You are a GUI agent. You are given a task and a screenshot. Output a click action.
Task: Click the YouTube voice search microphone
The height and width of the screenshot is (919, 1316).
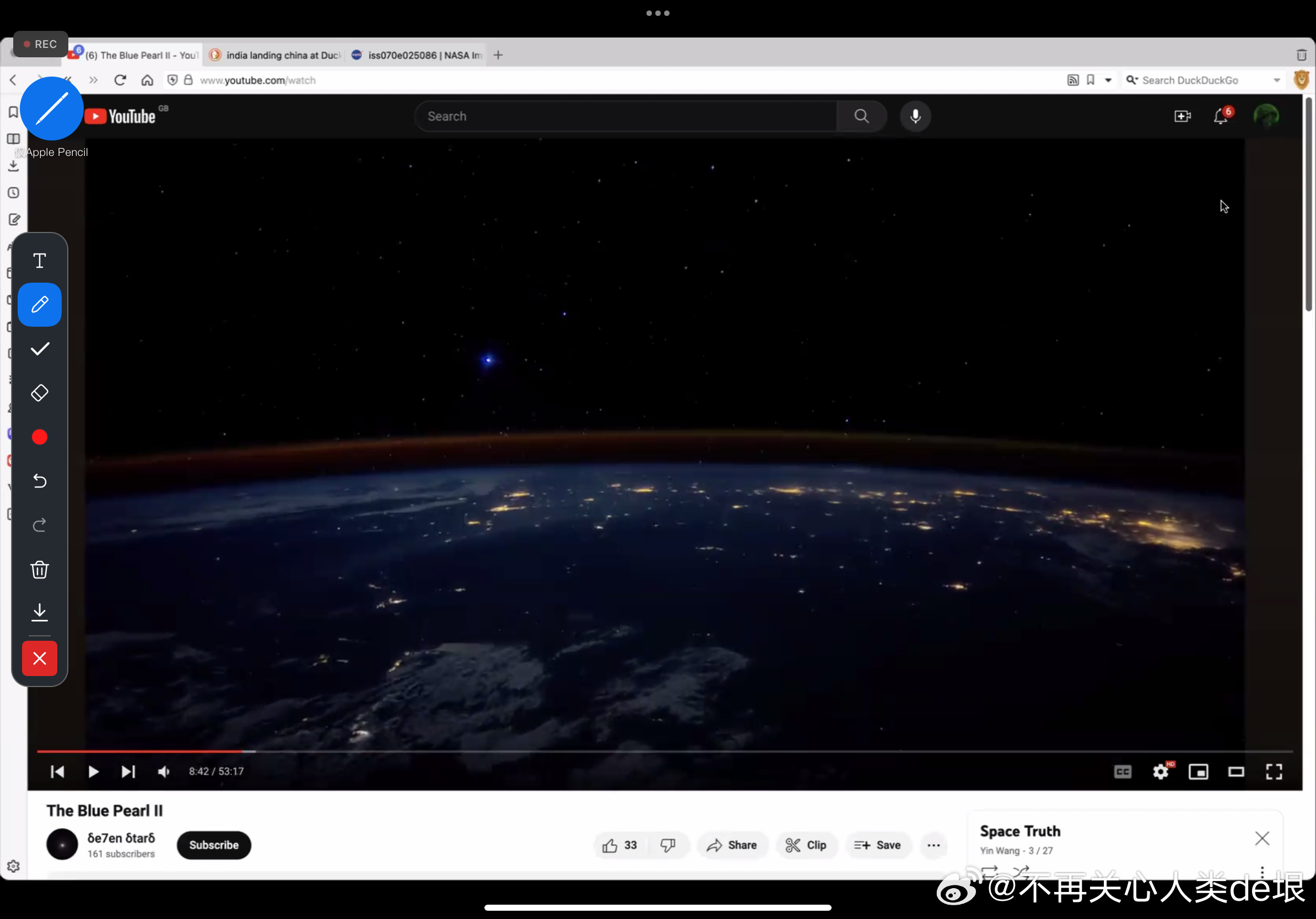[915, 116]
